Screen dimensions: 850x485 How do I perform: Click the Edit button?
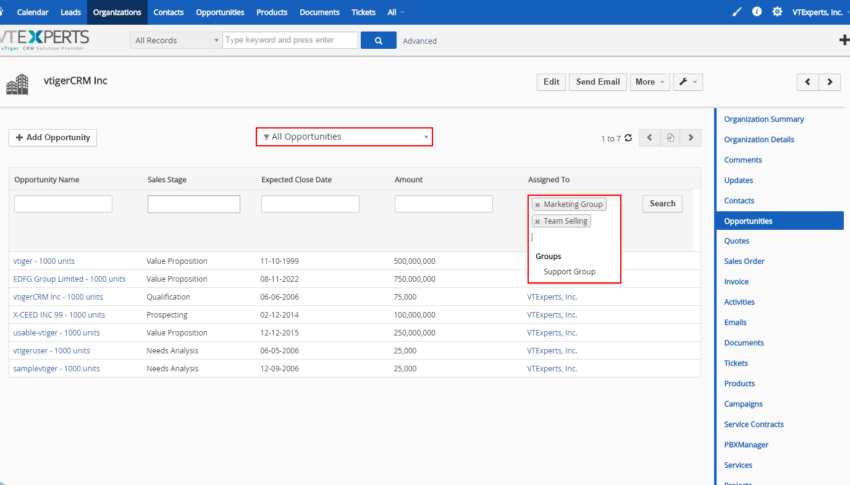[551, 82]
